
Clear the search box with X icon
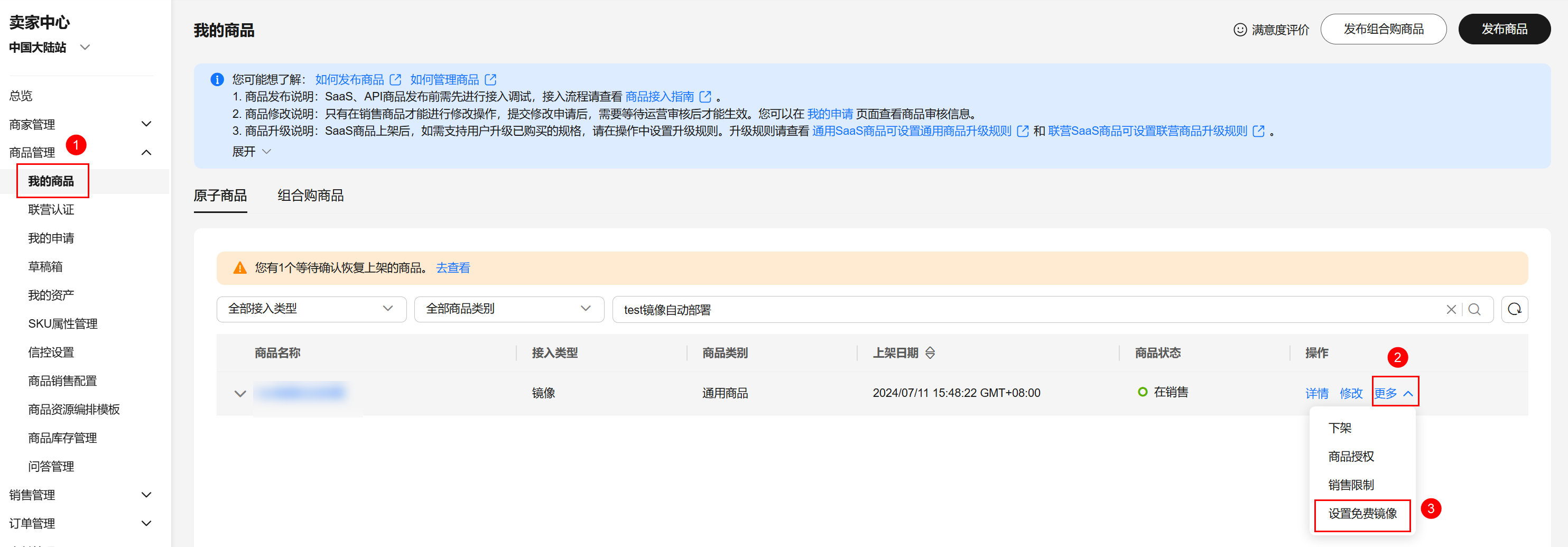(x=1451, y=310)
